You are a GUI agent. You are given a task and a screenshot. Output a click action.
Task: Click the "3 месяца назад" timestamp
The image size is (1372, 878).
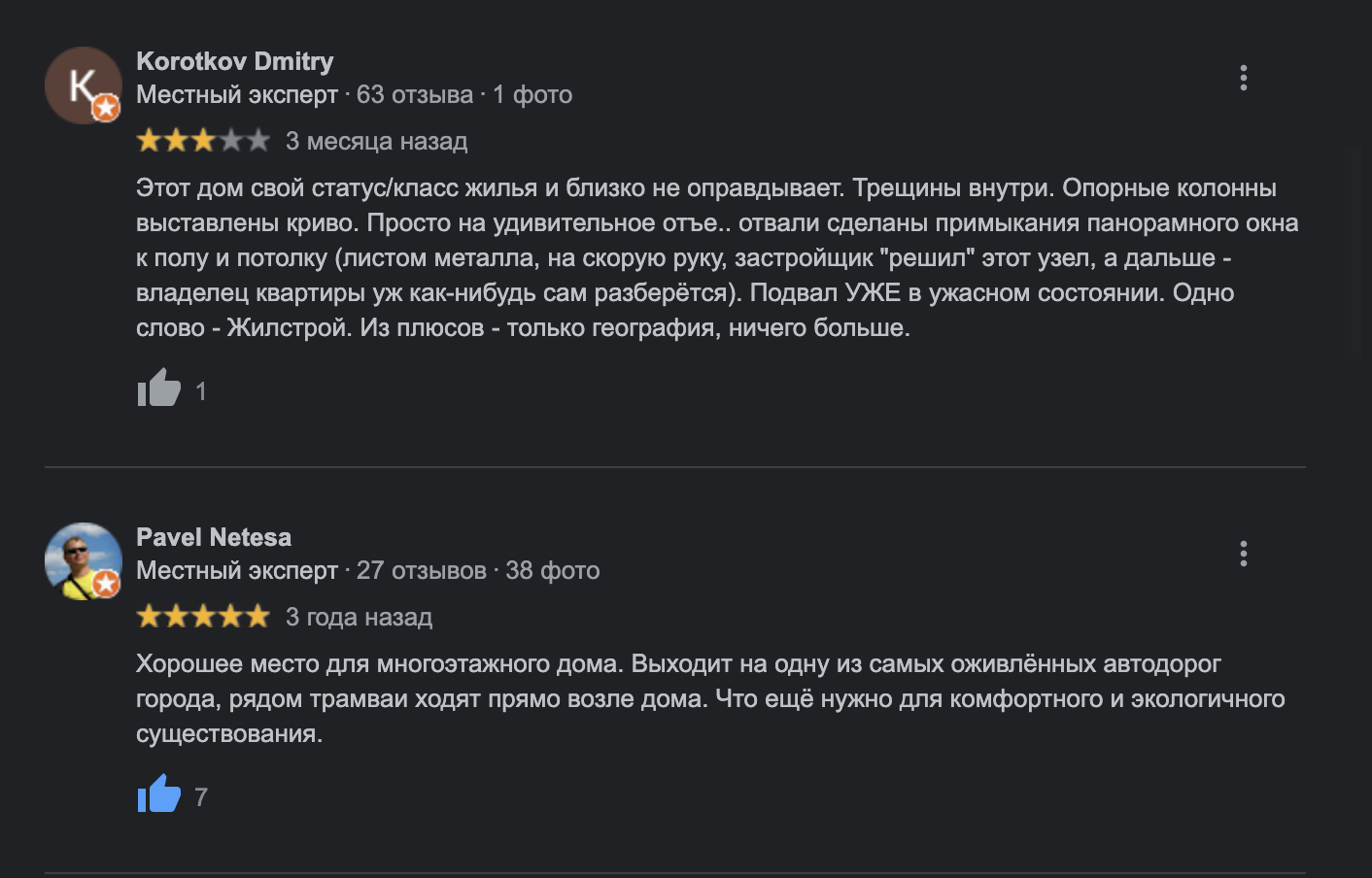[376, 141]
